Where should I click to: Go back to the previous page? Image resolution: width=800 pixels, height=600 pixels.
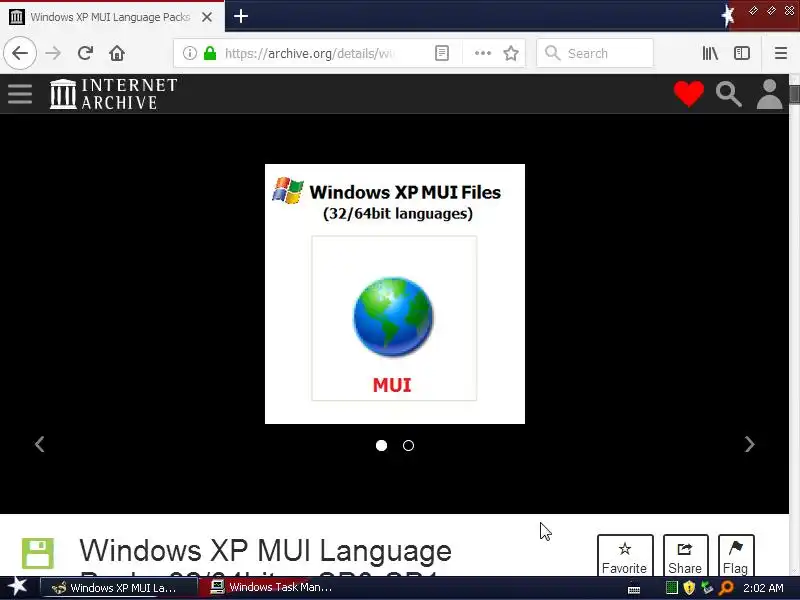[20, 53]
